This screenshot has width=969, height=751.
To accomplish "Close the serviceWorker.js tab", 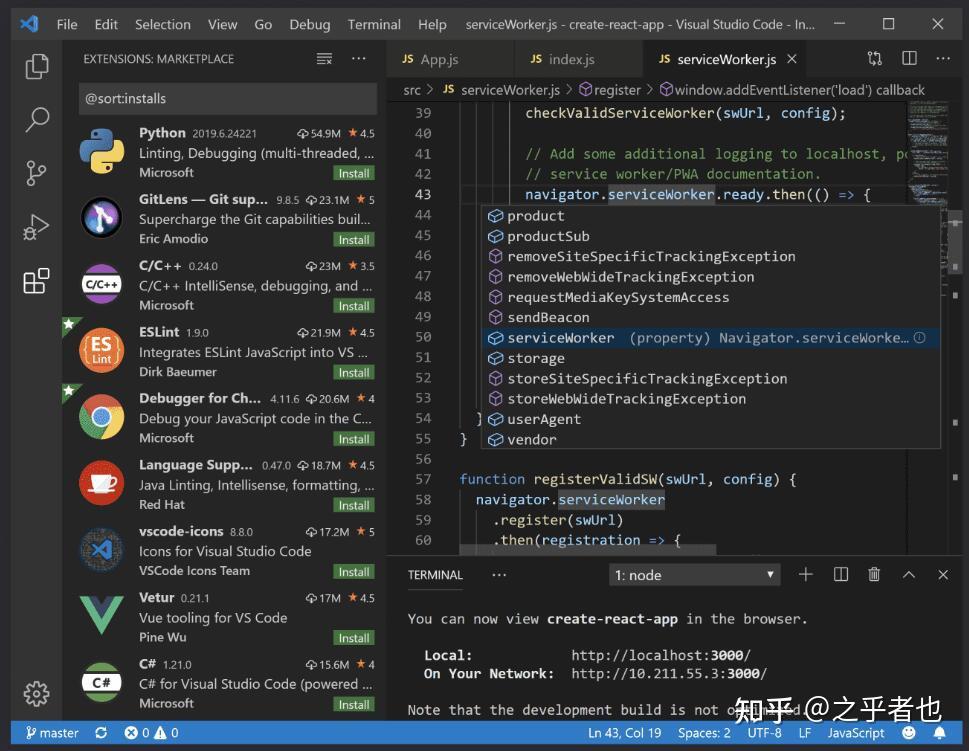I will pyautogui.click(x=792, y=59).
